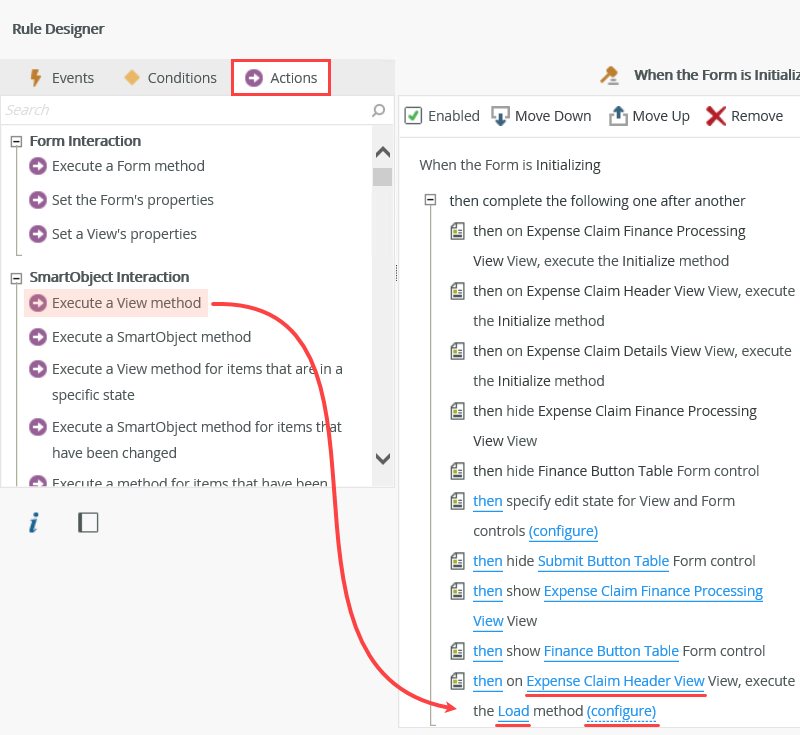Click the red Remove X icon
The image size is (800, 735).
[x=715, y=115]
